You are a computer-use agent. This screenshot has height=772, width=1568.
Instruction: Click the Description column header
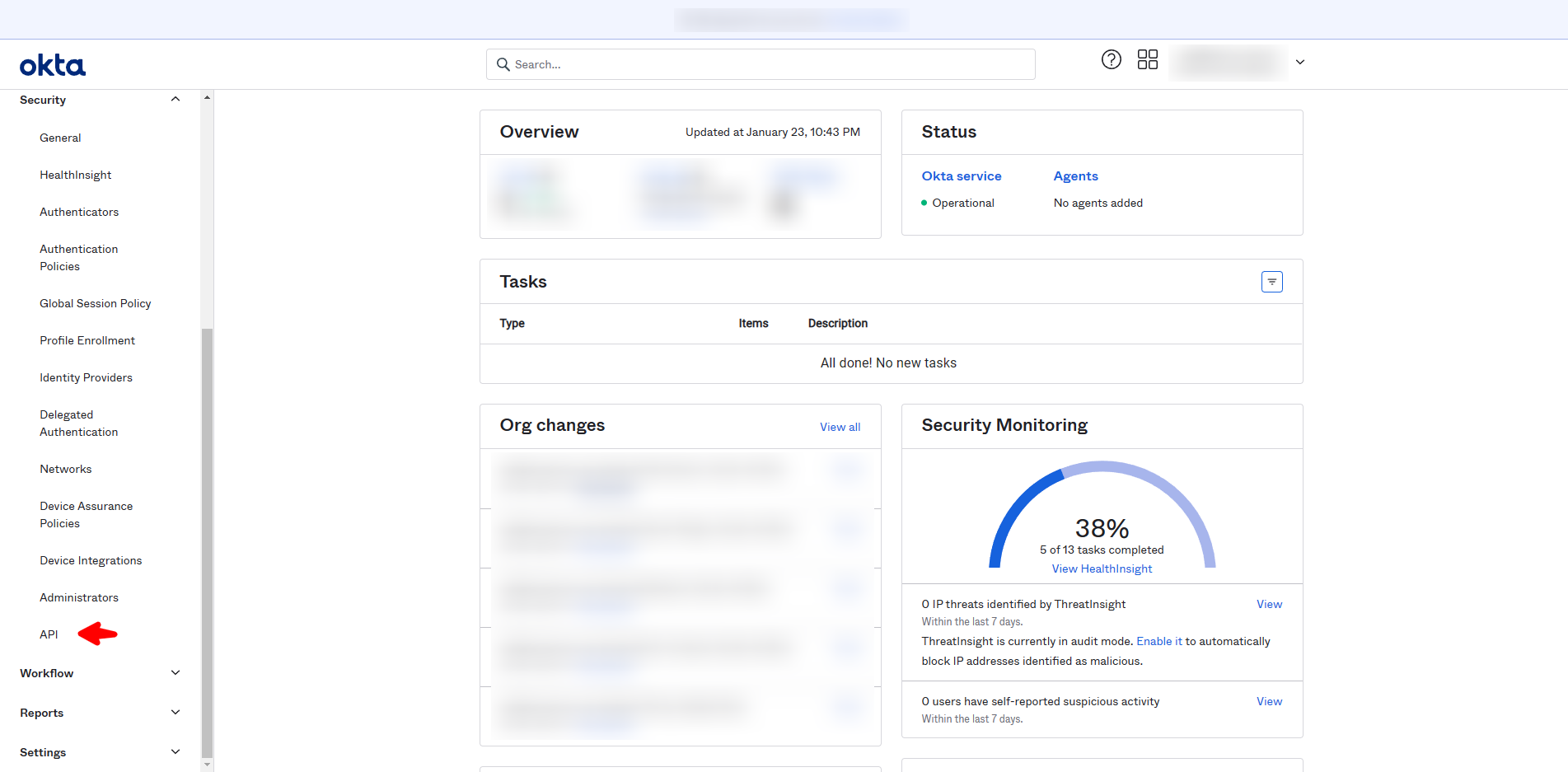point(837,323)
